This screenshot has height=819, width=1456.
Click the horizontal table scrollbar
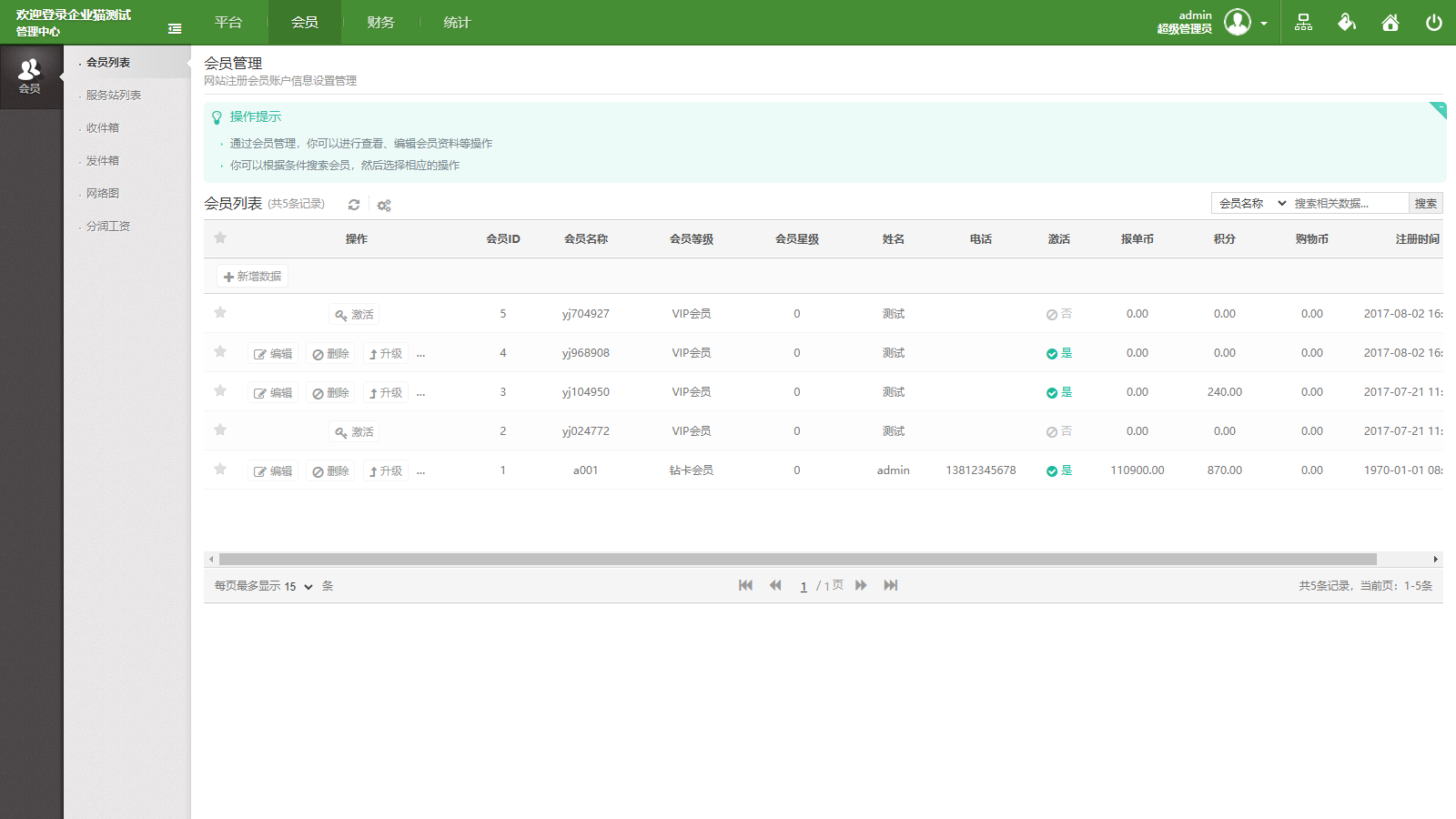[x=797, y=559]
